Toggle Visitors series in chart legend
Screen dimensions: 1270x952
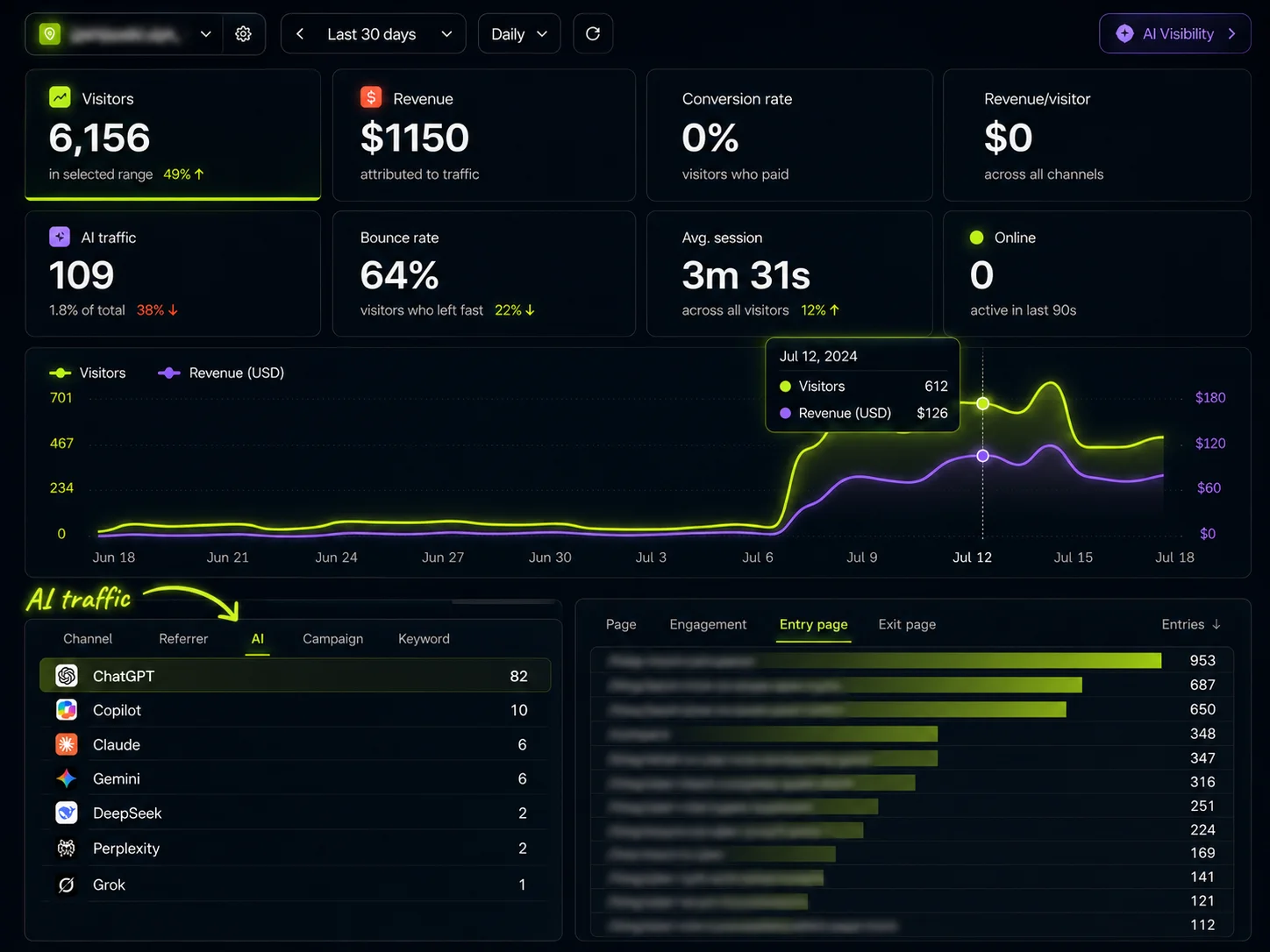point(88,373)
